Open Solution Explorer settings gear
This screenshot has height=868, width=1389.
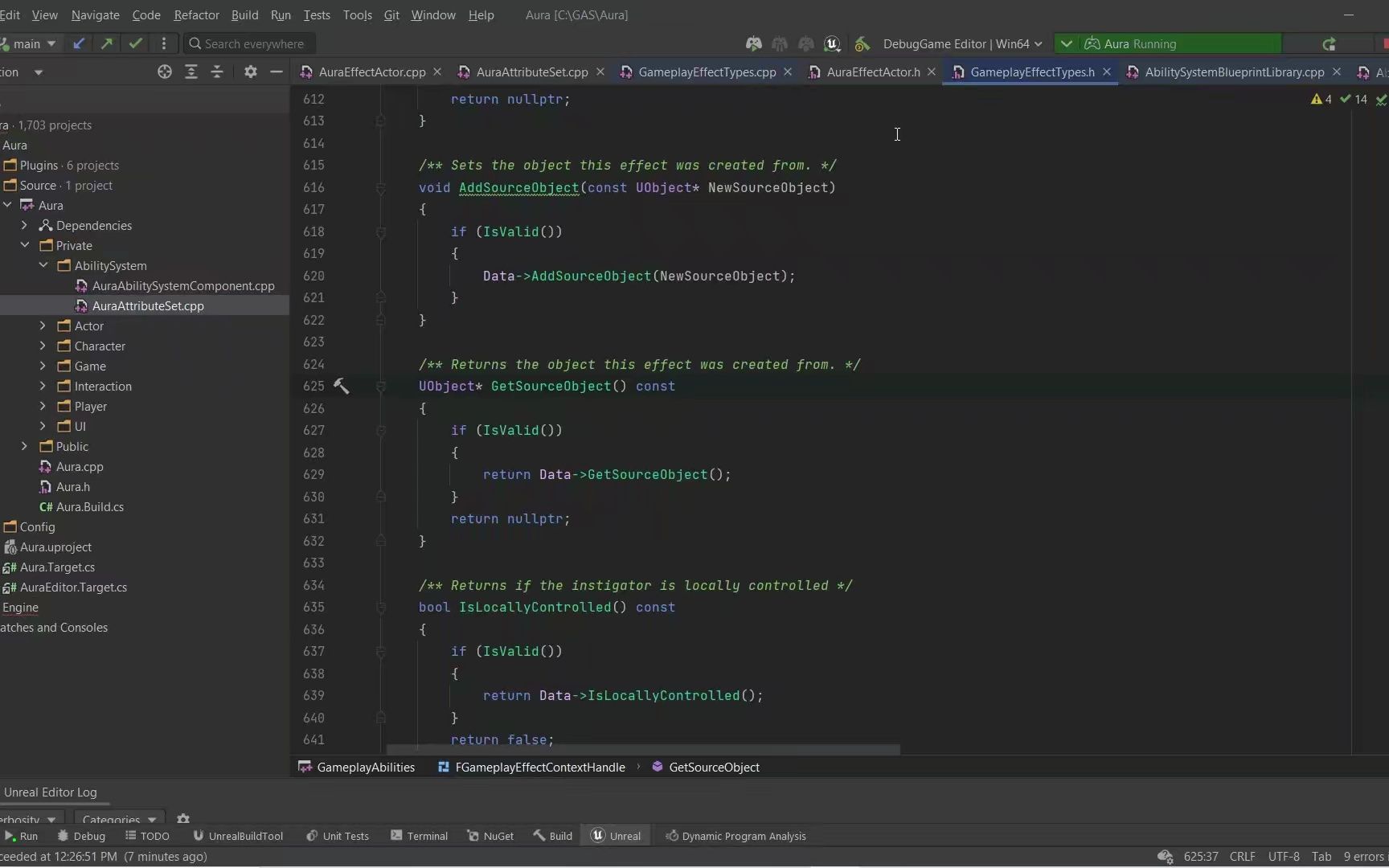point(250,72)
